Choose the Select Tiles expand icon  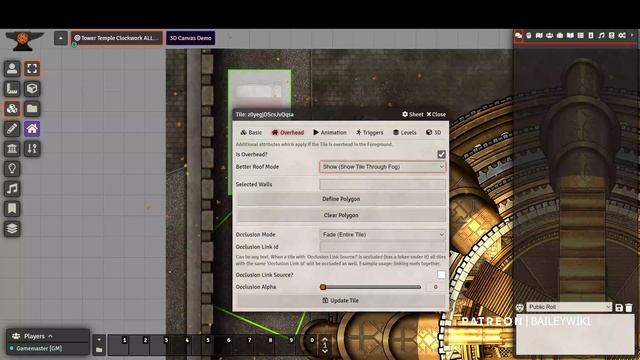tap(32, 69)
